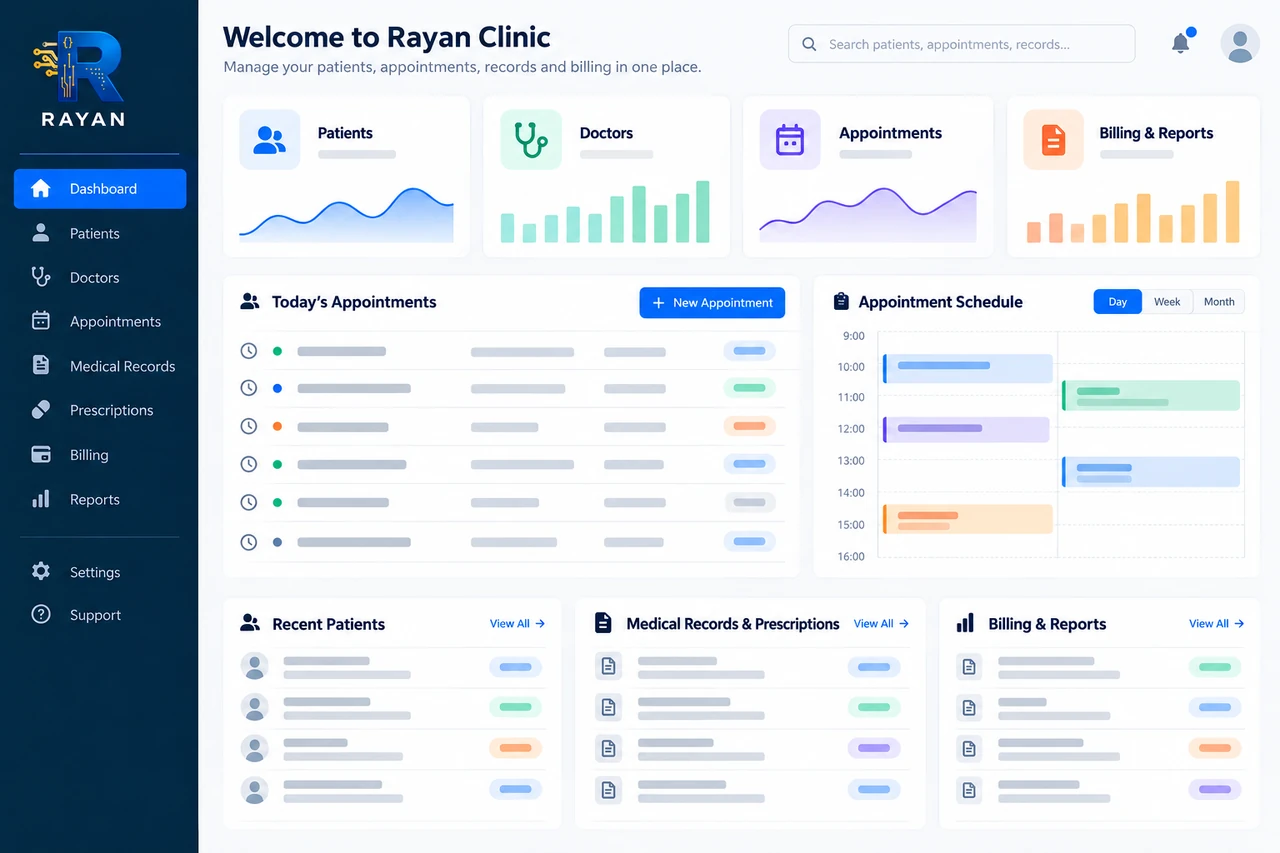Screen dimensions: 1280x853
Task: Click the Patients card people icon
Action: (x=269, y=140)
